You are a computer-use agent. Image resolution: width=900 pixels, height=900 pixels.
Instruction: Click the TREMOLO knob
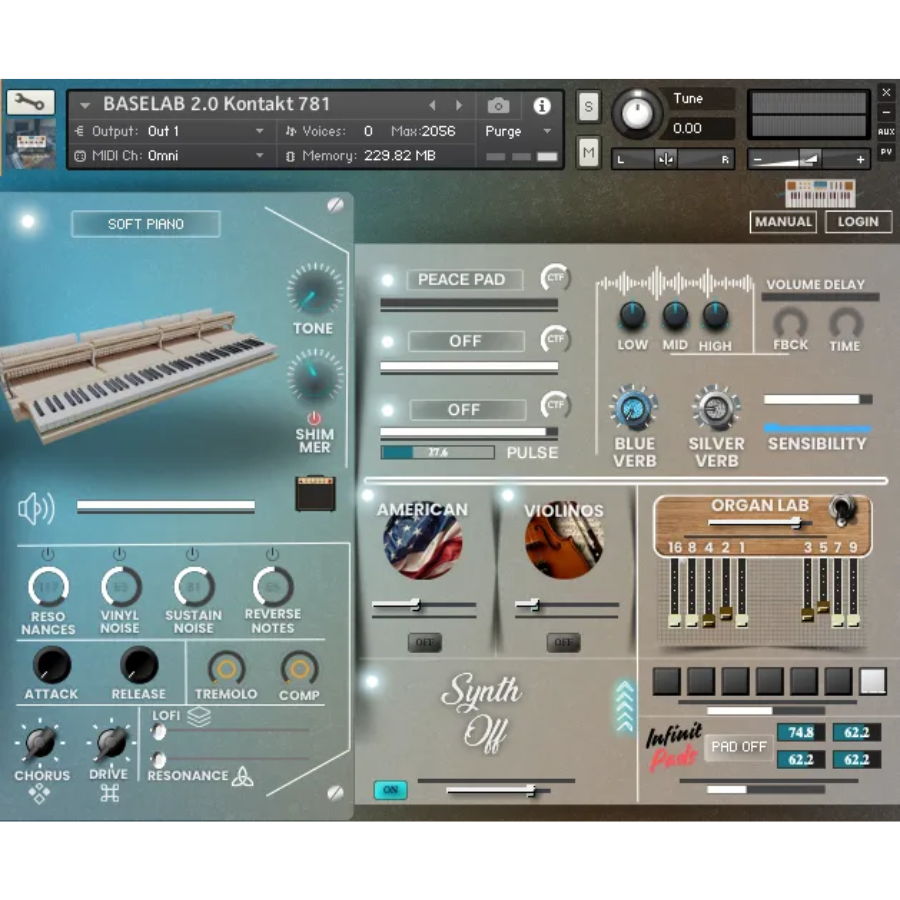click(x=227, y=669)
